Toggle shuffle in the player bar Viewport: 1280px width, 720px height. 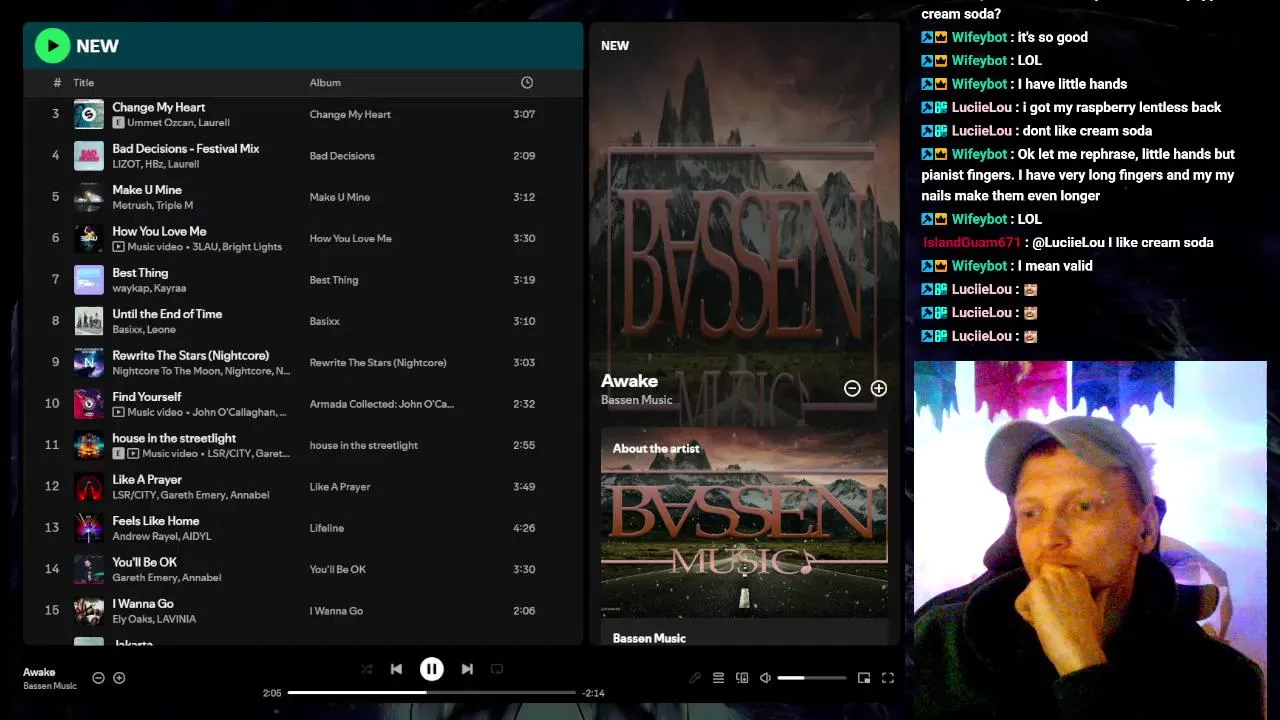coord(366,669)
